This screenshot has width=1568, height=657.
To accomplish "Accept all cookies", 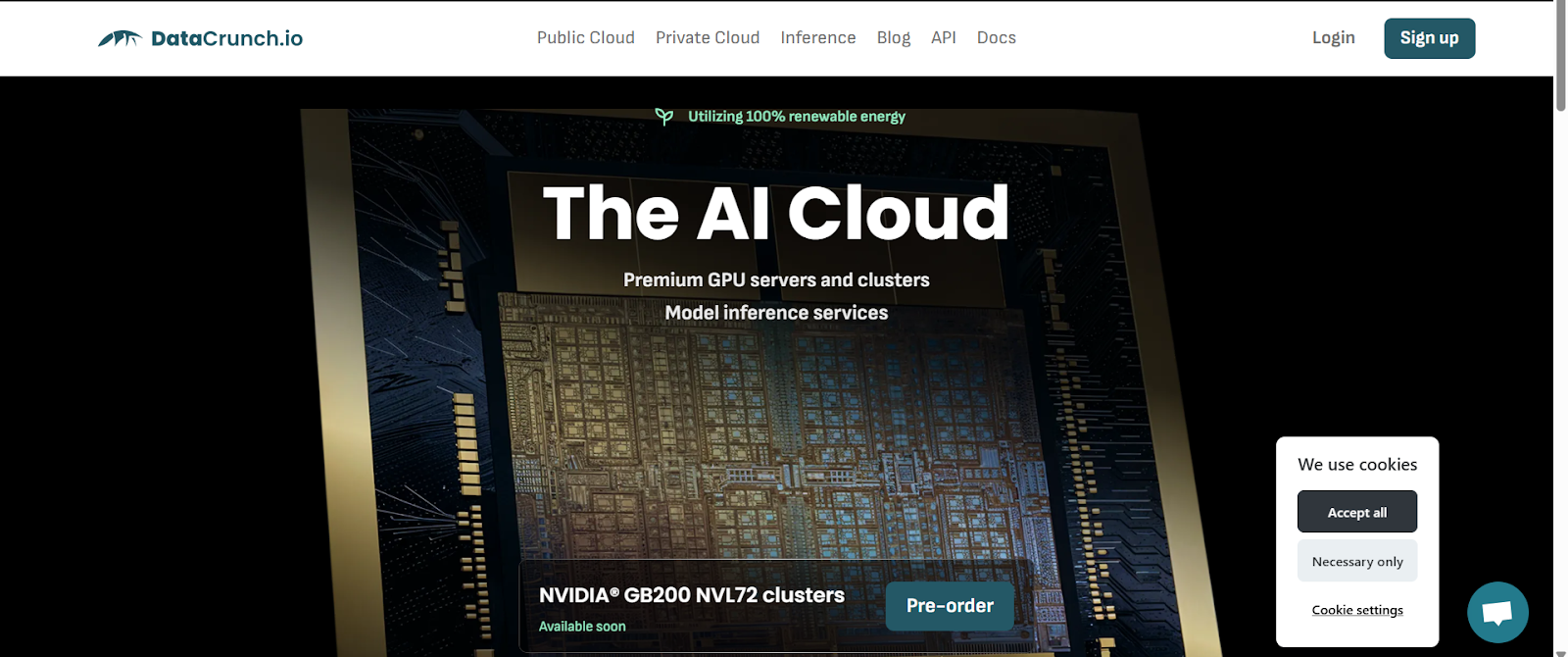I will tap(1357, 512).
